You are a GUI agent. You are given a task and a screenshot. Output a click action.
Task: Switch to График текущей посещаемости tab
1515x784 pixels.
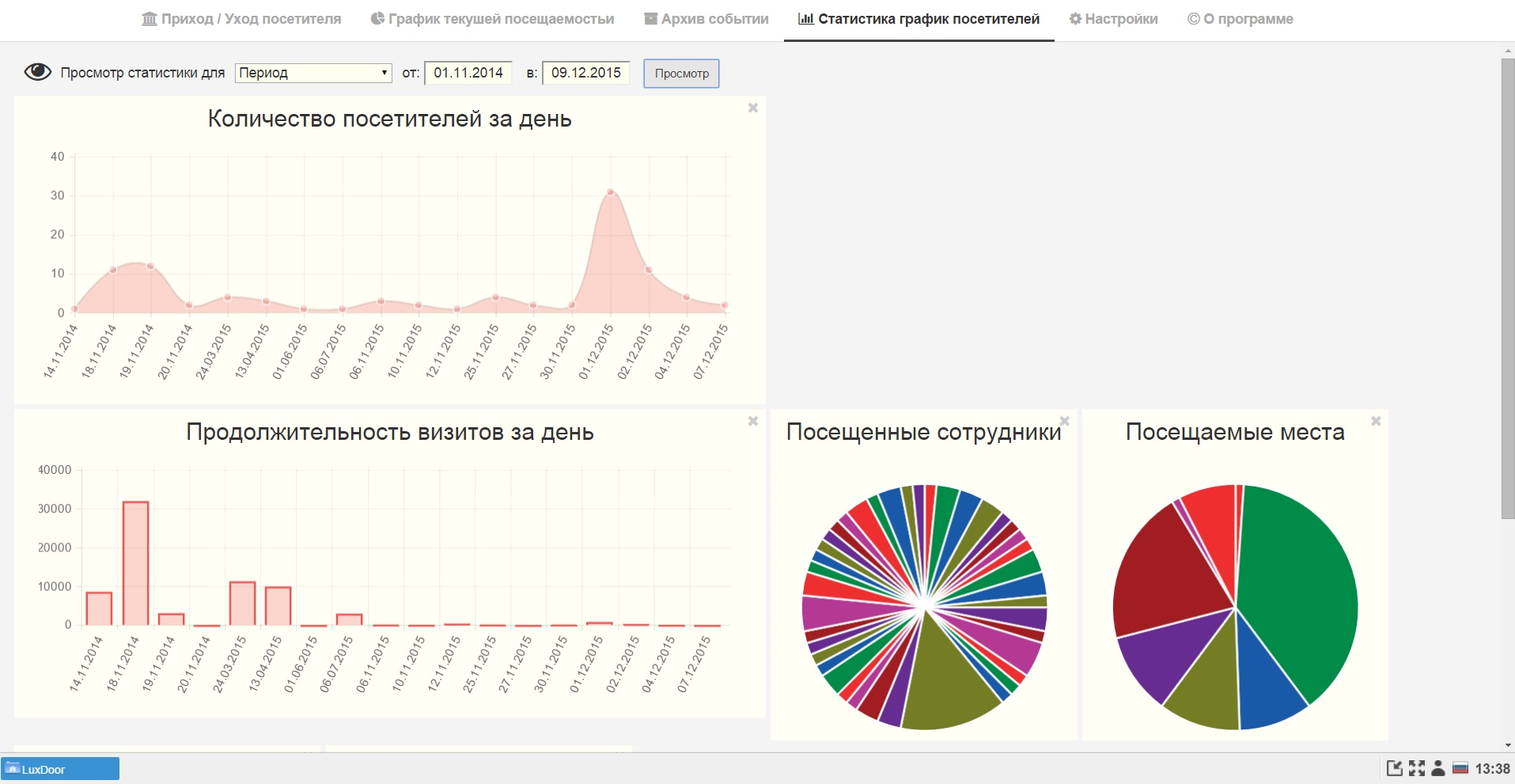(x=492, y=19)
